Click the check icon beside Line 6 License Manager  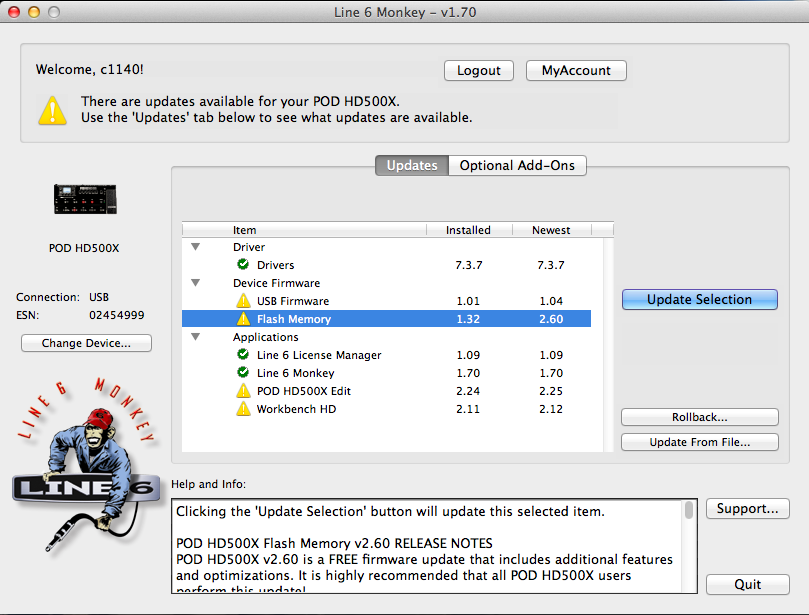(x=243, y=354)
